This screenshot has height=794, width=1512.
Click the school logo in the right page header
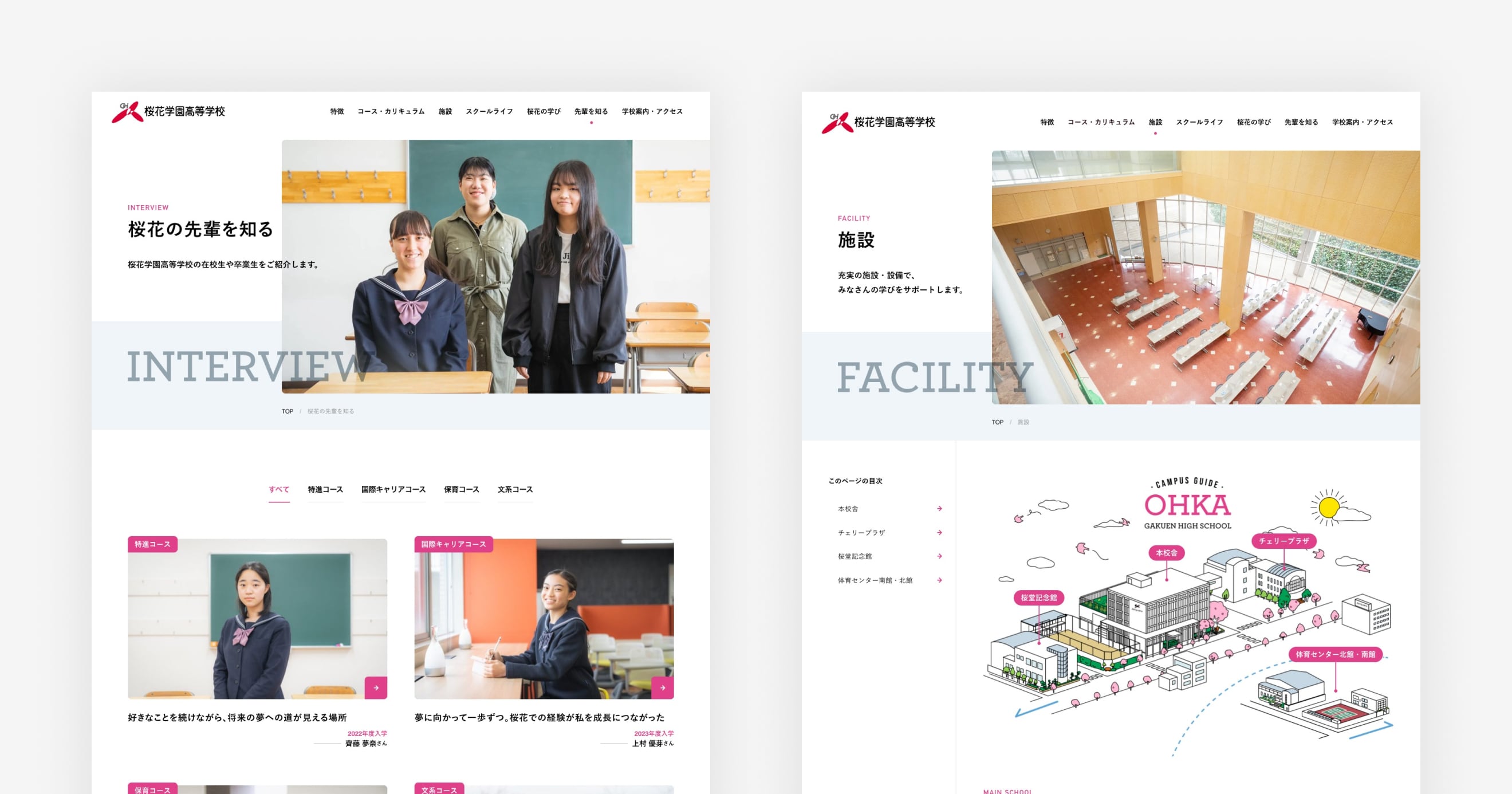click(x=878, y=122)
